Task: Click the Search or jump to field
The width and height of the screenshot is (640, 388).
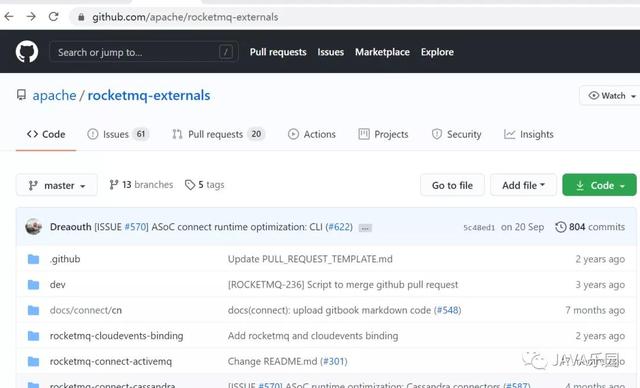Action: coord(144,52)
